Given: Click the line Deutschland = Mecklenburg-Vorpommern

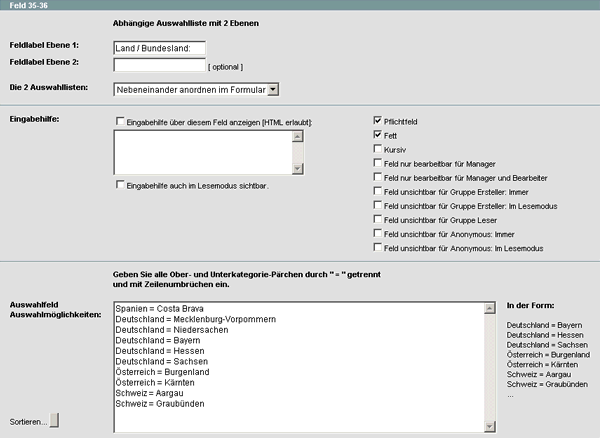Looking at the screenshot, I should pos(196,319).
